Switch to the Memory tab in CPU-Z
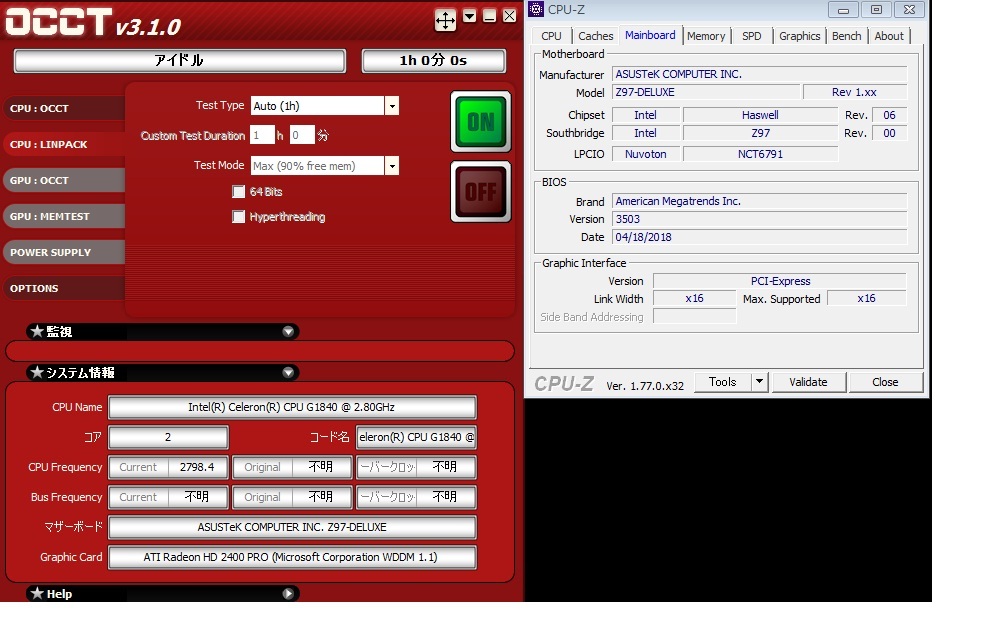 point(706,36)
